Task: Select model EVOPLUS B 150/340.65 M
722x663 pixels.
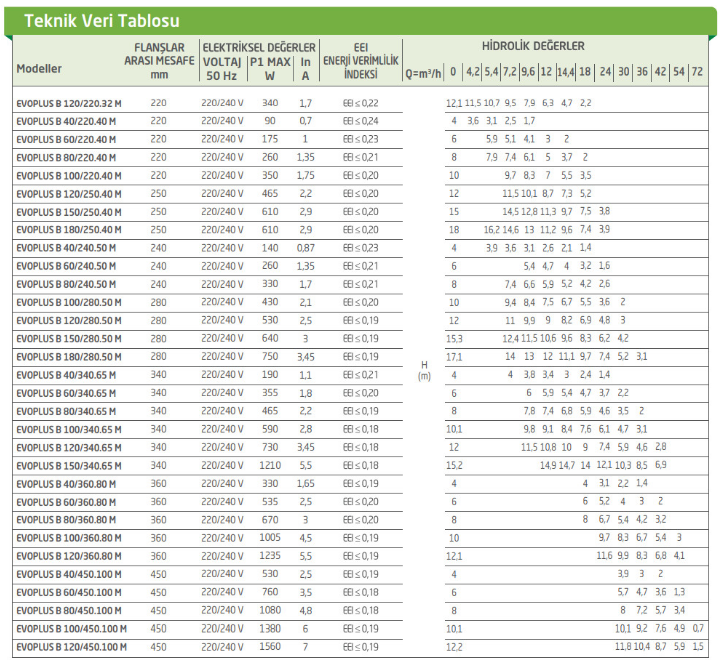Action: (x=69, y=466)
